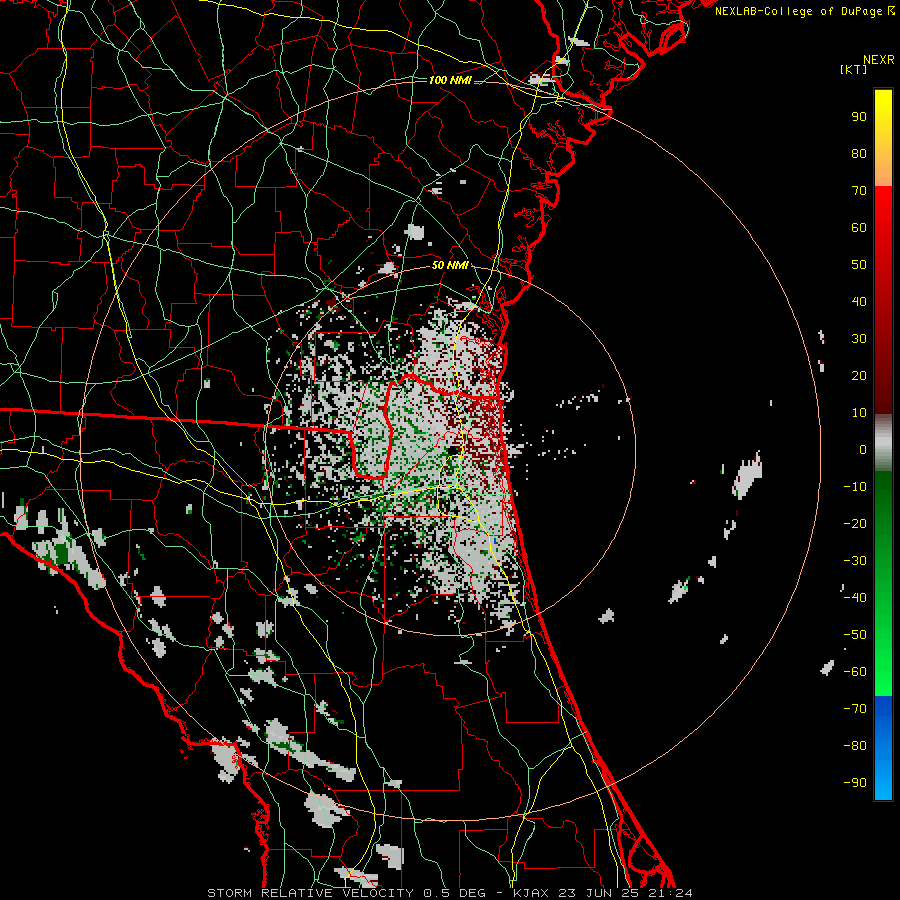Click the gray zero band of color bar
The width and height of the screenshot is (900, 900).
[x=883, y=443]
